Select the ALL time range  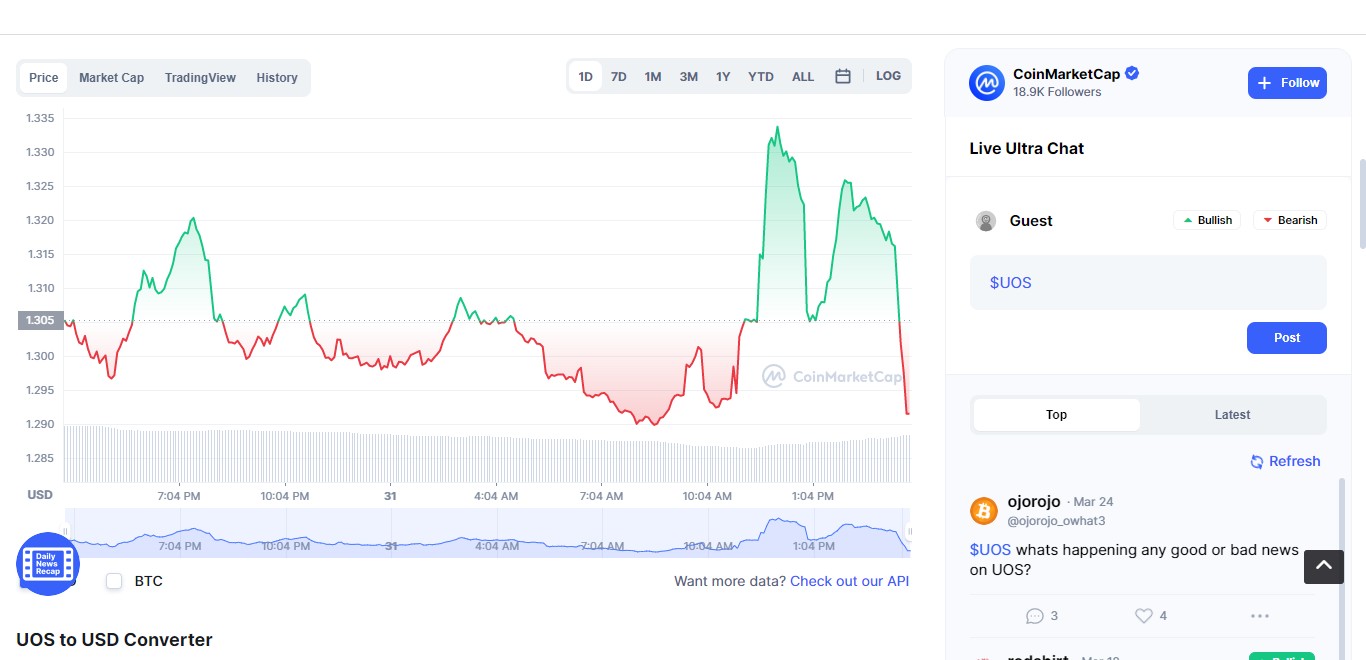click(803, 76)
